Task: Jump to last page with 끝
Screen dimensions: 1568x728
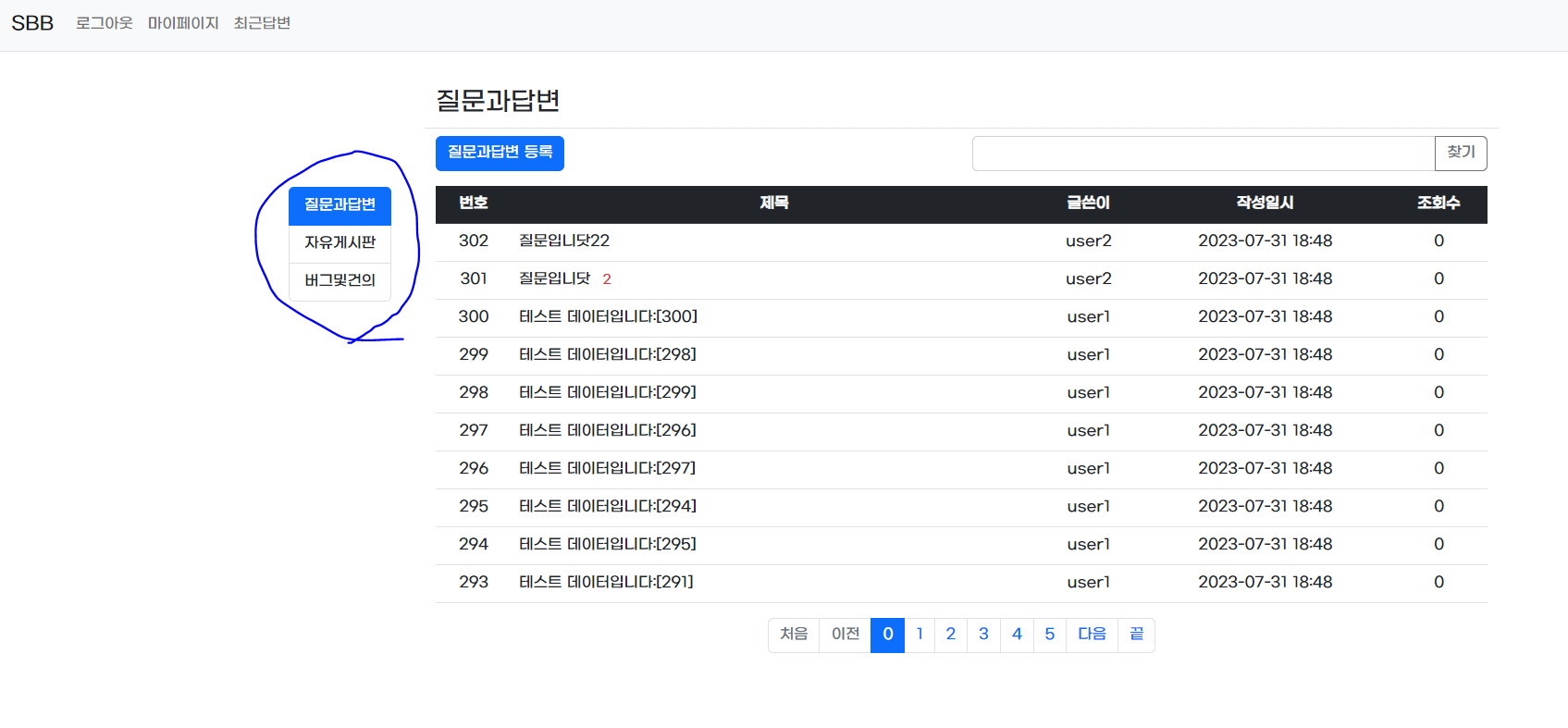Action: pyautogui.click(x=1137, y=635)
